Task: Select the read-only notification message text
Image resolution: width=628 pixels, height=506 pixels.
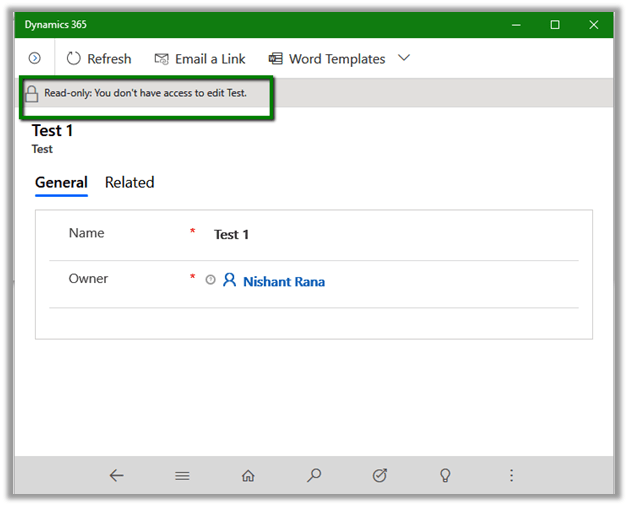Action: [145, 93]
